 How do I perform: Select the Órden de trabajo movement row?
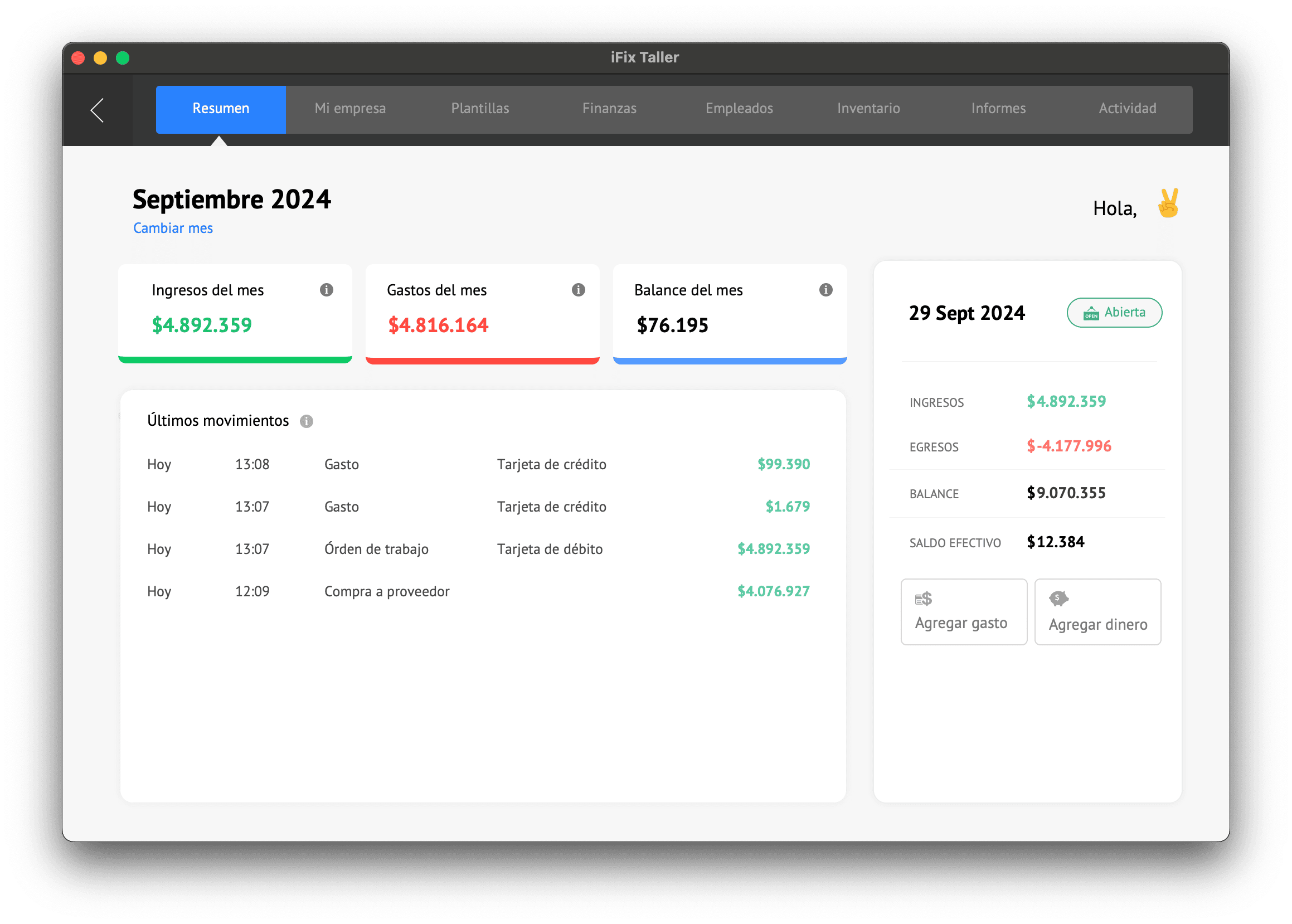pyautogui.click(x=478, y=549)
